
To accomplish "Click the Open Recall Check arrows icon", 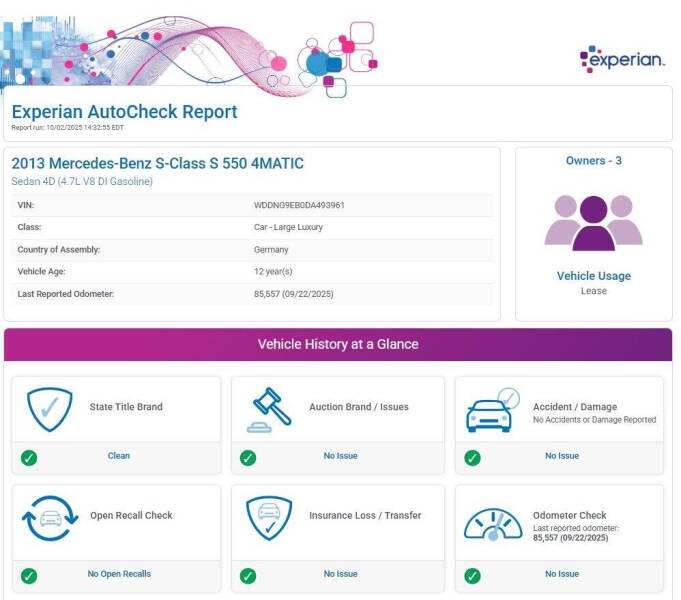I will pyautogui.click(x=49, y=519).
